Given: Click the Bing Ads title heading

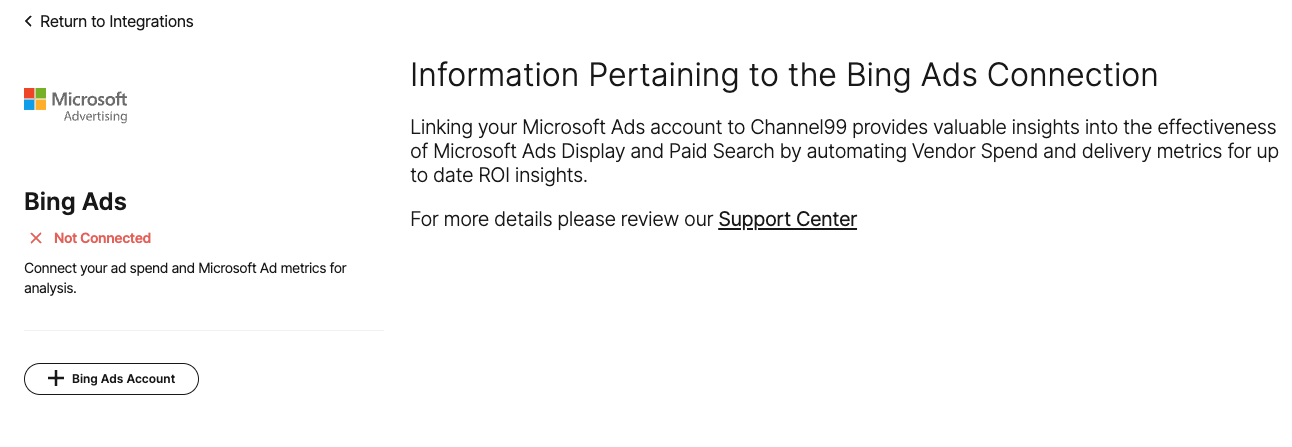Looking at the screenshot, I should point(75,201).
